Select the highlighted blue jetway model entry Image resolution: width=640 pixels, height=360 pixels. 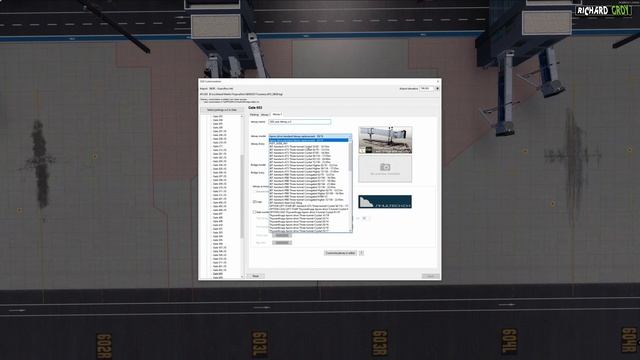(309, 140)
